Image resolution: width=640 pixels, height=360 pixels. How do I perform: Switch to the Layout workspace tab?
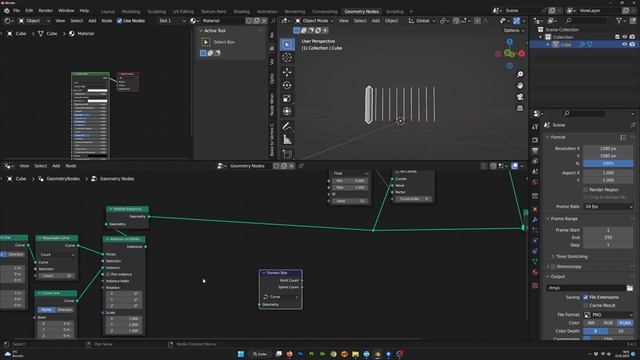108,12
